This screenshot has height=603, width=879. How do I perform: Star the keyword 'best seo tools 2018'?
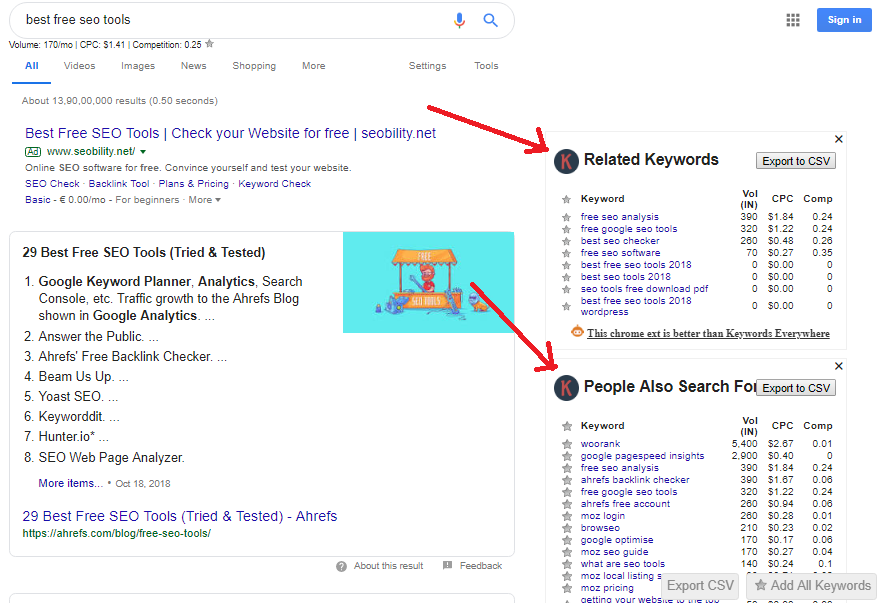567,277
